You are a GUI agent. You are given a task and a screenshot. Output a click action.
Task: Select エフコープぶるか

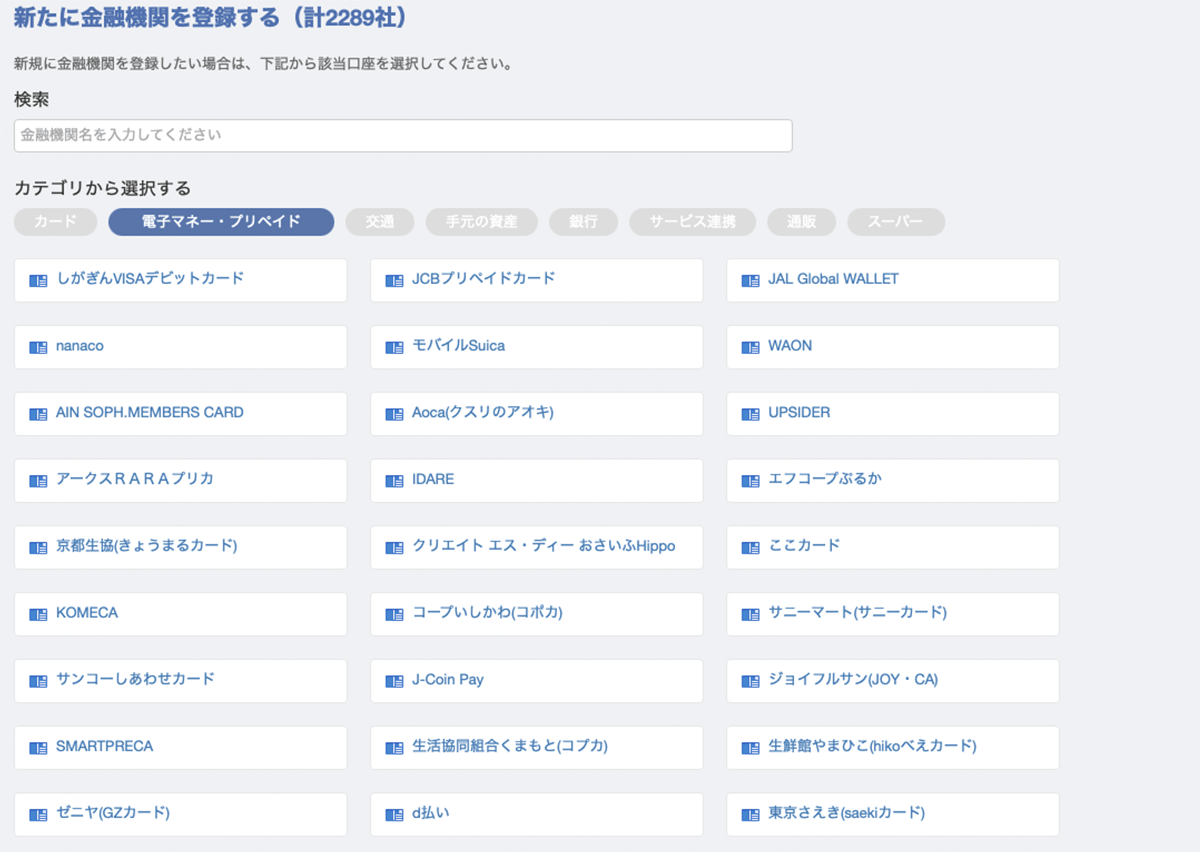[893, 480]
